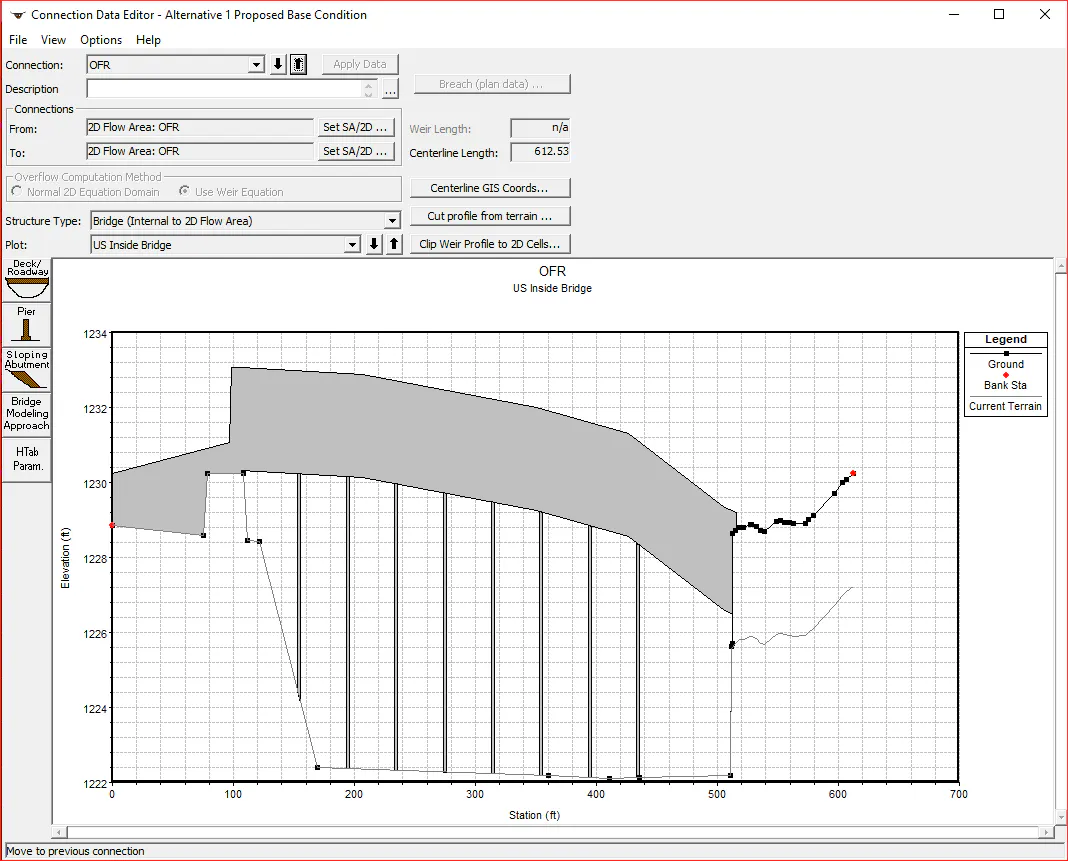Click the Description input field
1068x861 pixels.
(225, 89)
